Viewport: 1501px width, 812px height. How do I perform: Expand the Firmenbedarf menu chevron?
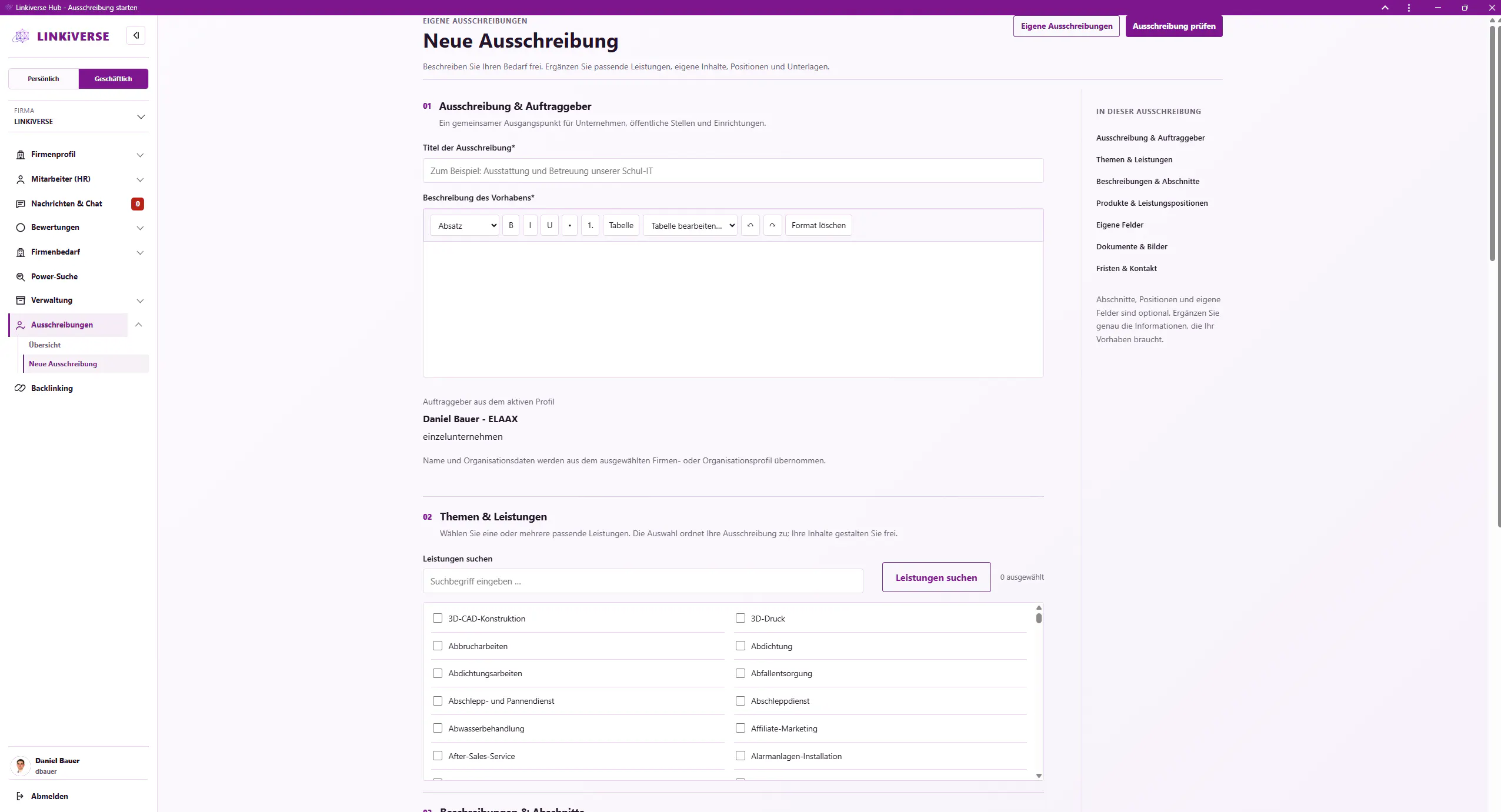pyautogui.click(x=140, y=252)
